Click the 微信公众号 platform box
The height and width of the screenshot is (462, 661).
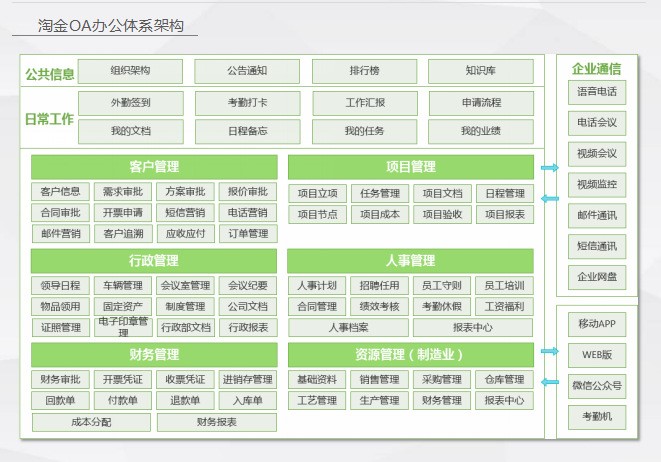597,385
